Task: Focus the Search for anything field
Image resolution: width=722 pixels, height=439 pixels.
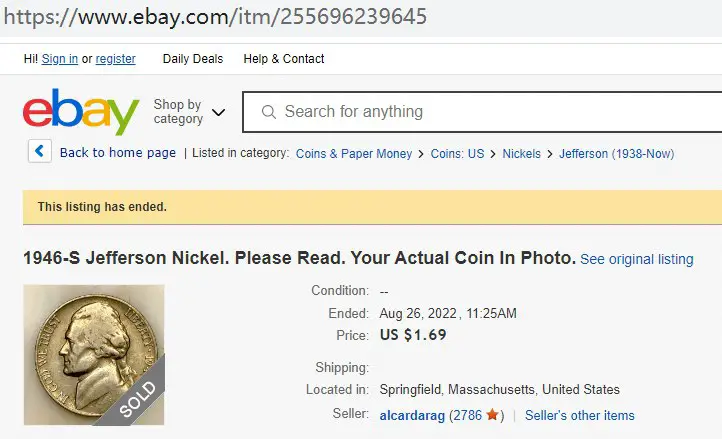Action: tap(482, 112)
